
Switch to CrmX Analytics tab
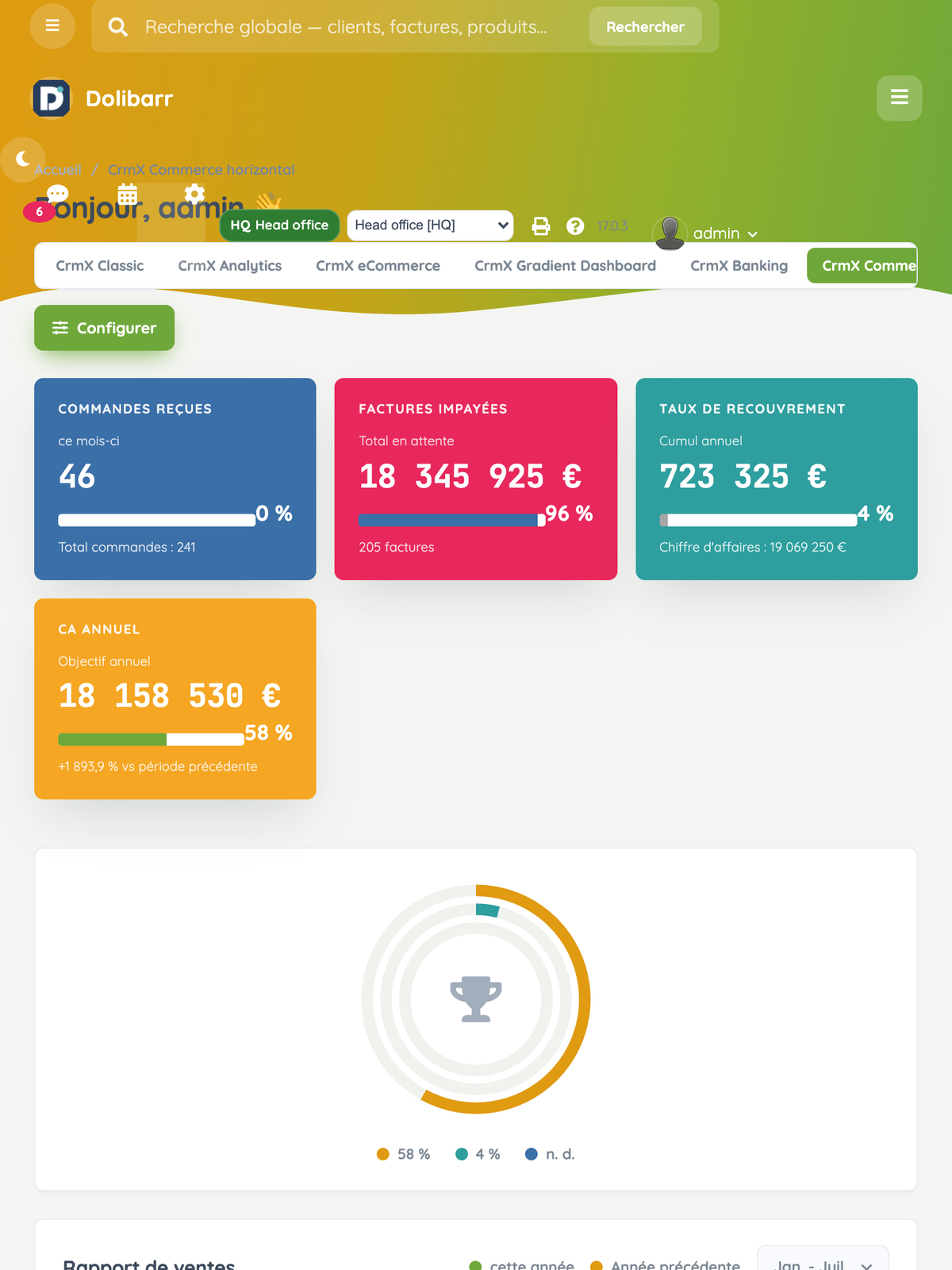click(x=230, y=266)
